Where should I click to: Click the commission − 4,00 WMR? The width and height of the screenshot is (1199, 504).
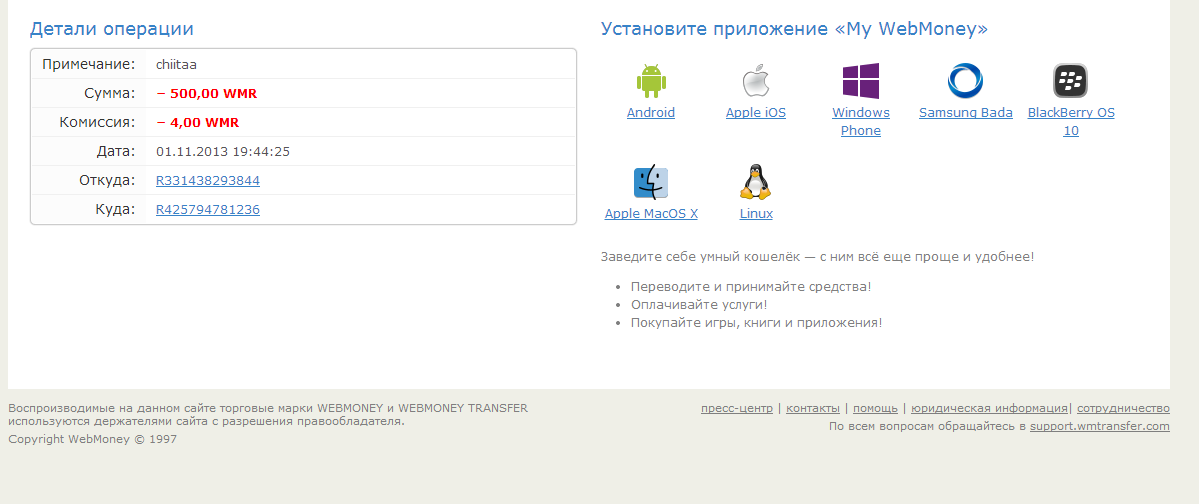point(197,122)
